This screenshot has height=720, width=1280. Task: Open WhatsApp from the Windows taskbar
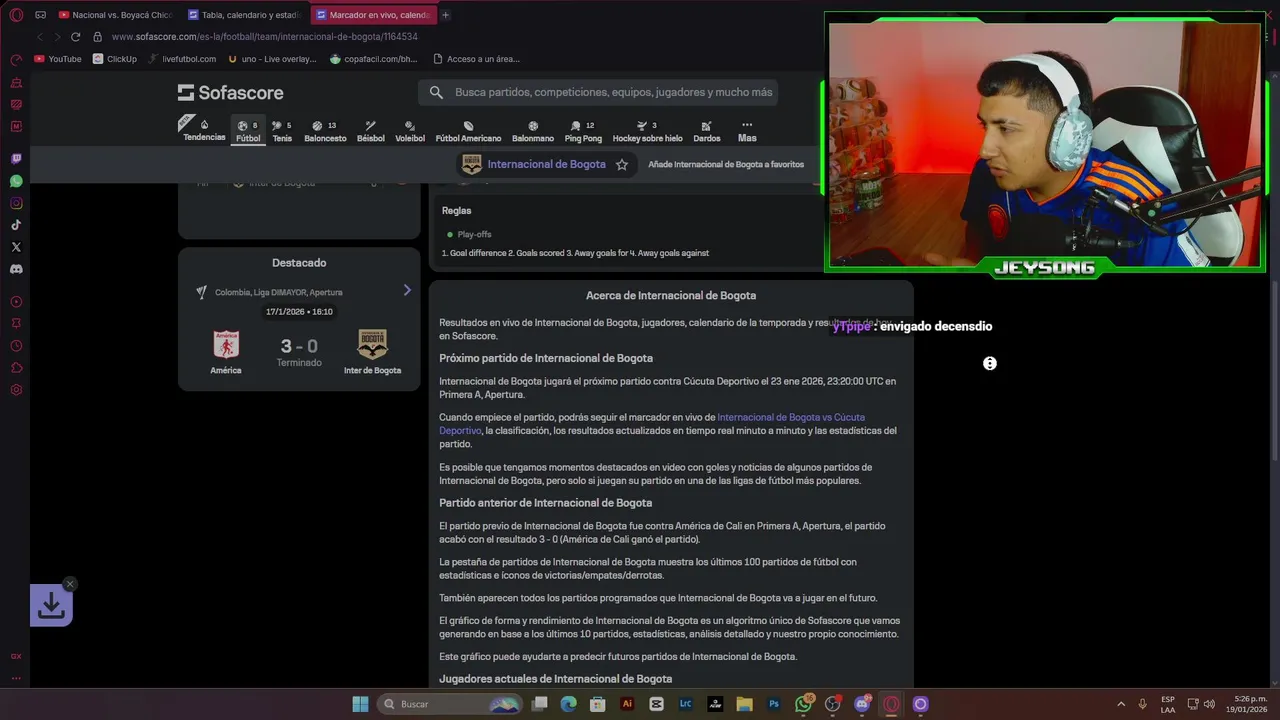pos(803,704)
